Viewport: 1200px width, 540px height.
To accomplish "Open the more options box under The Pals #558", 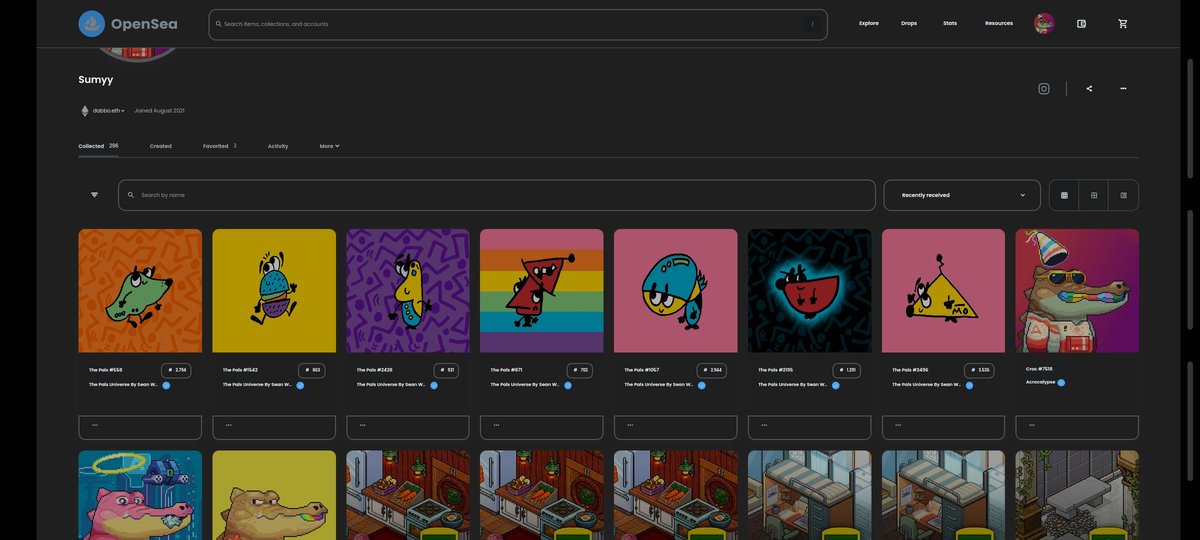I will pos(140,428).
